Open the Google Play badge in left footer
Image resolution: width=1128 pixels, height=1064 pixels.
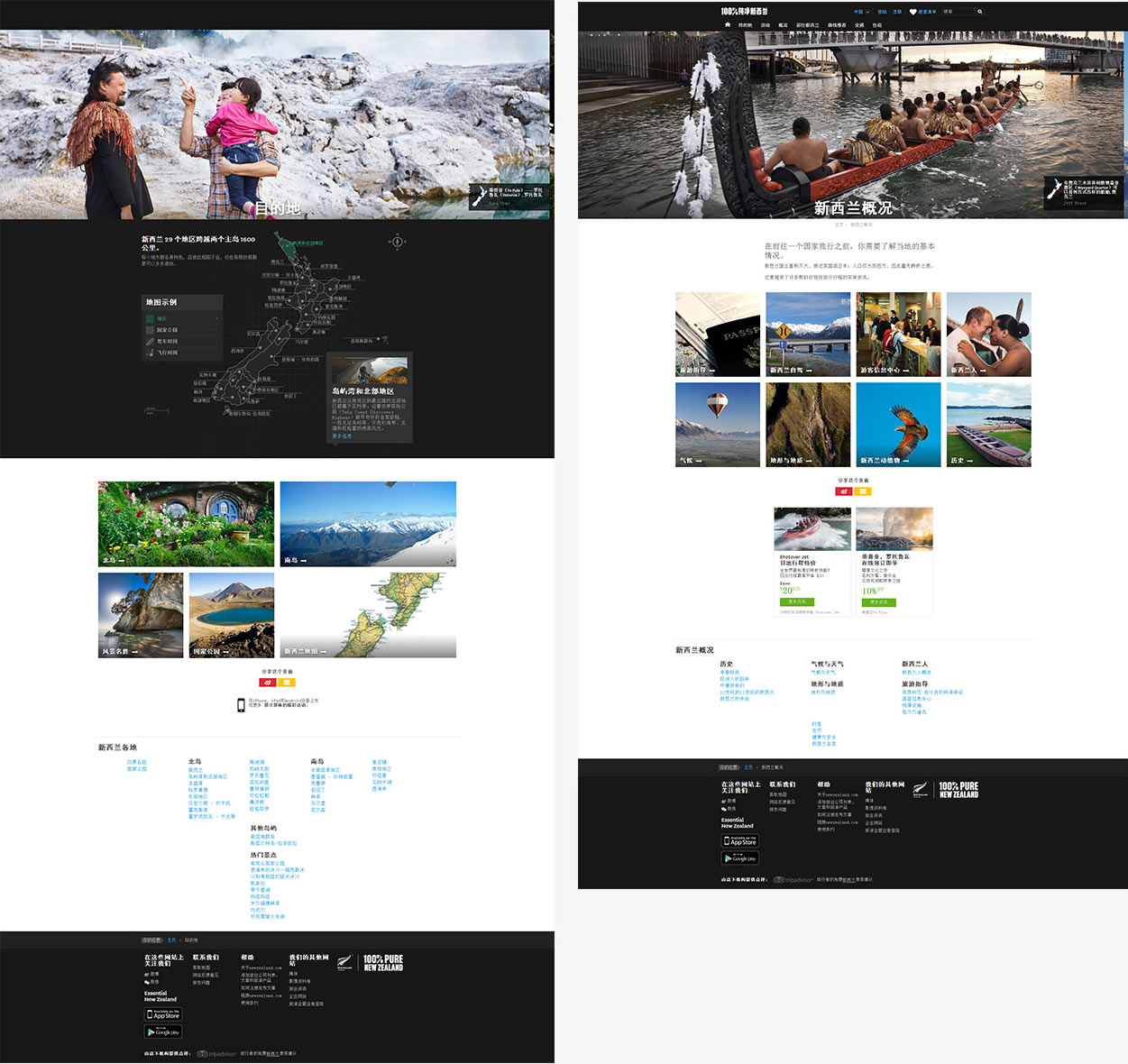coord(163,1032)
